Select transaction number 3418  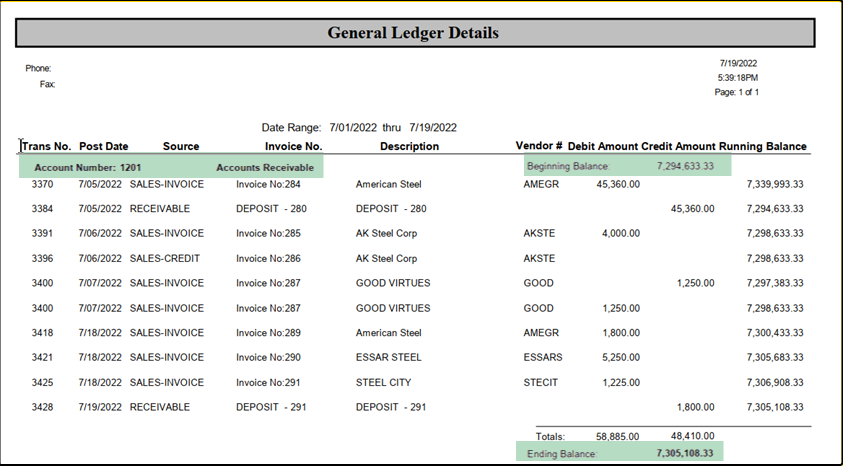click(x=42, y=333)
